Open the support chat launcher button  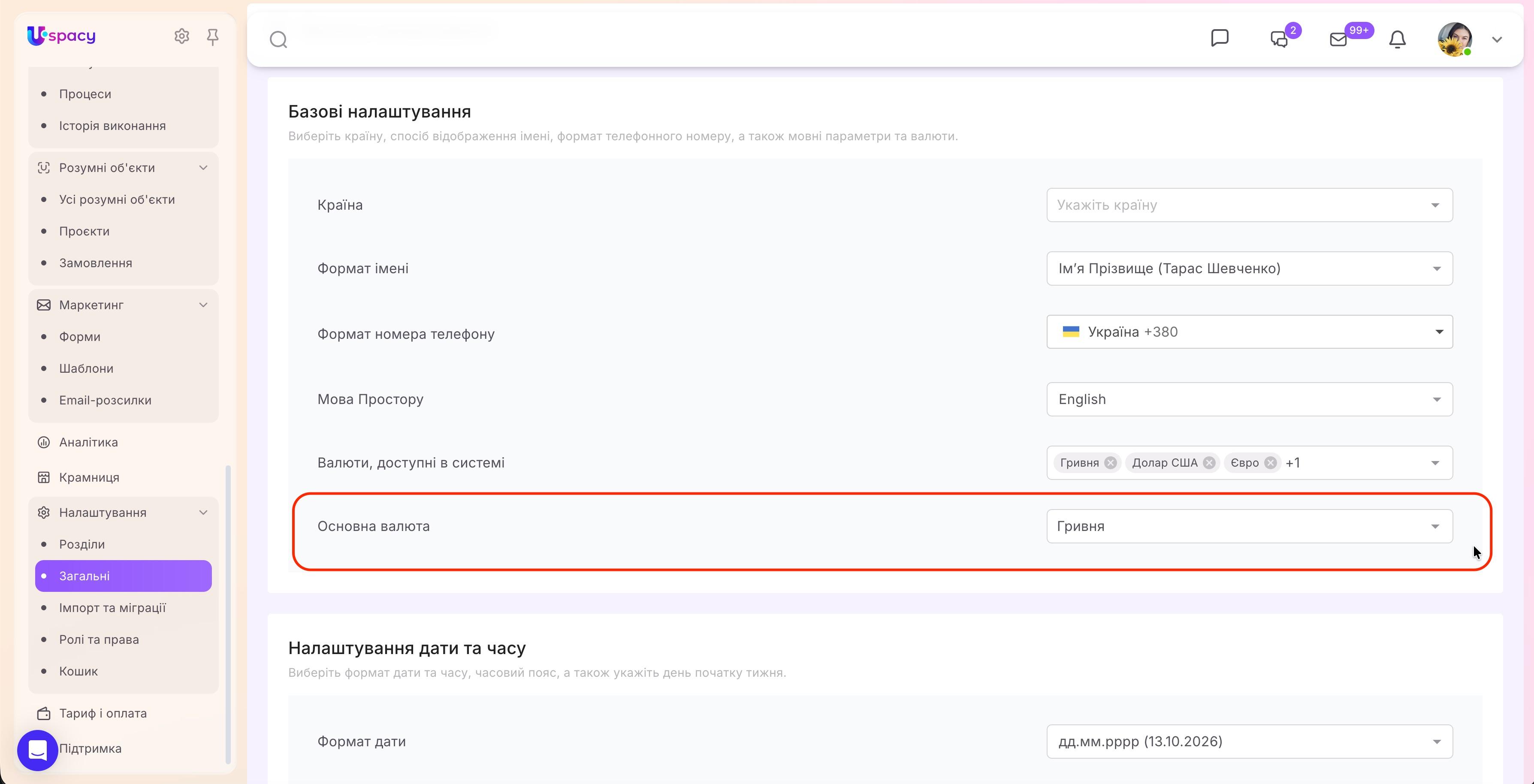tap(37, 750)
